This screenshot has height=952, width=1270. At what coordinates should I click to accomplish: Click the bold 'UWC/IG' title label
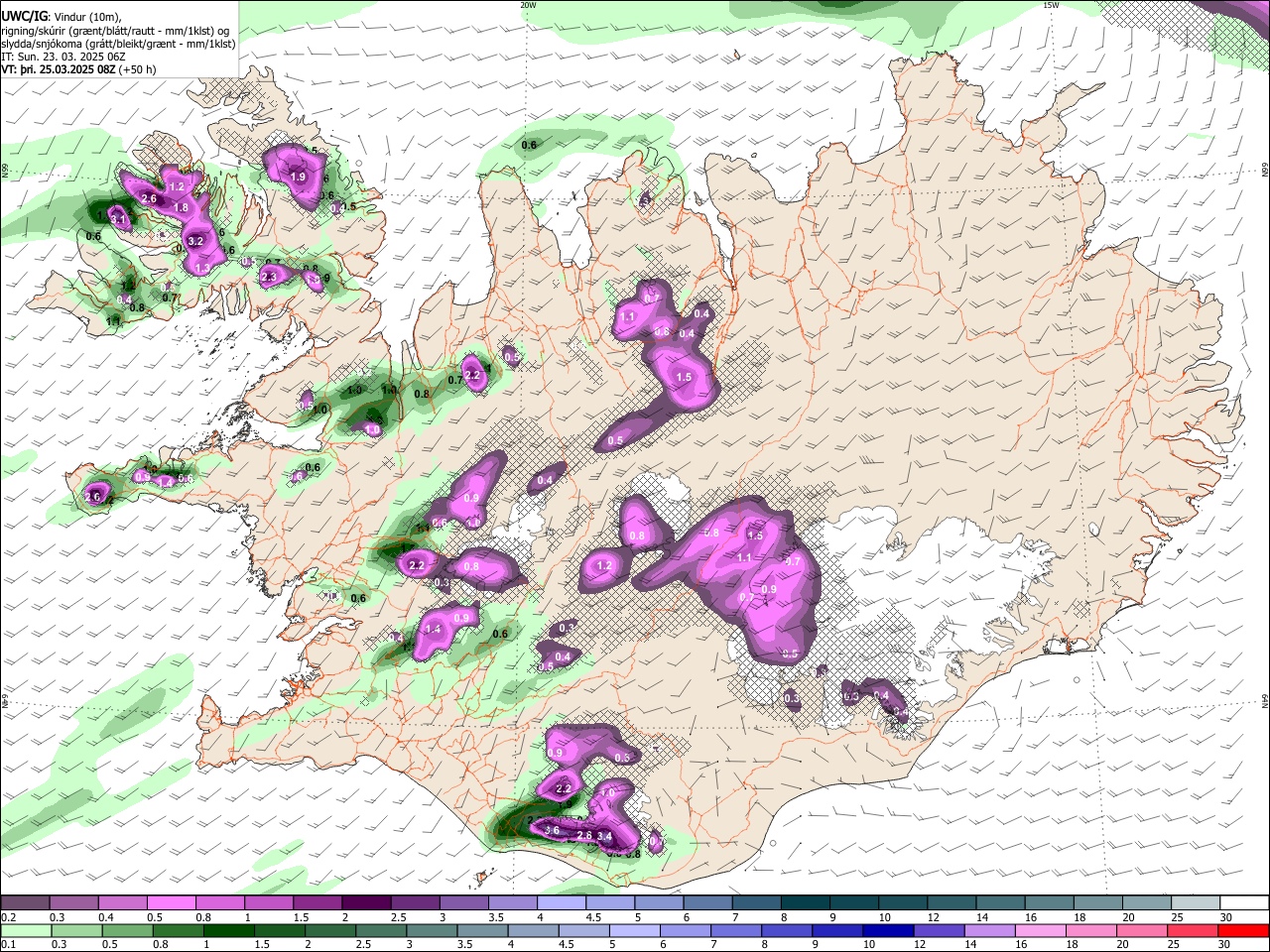click(24, 15)
